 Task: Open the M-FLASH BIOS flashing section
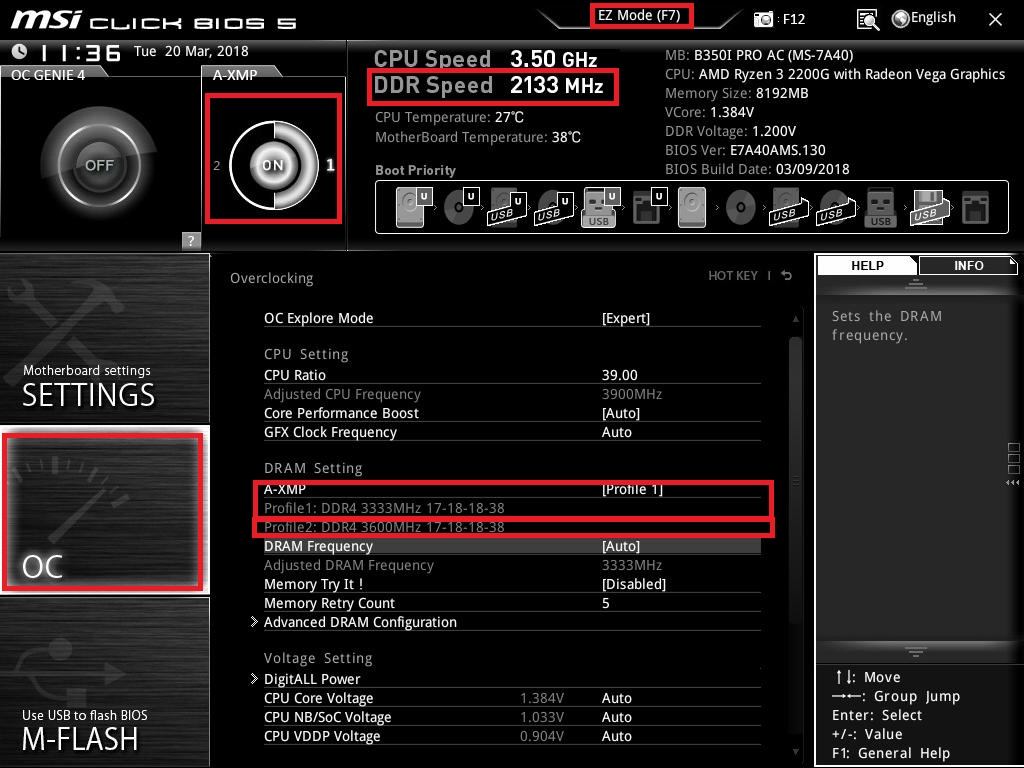104,682
